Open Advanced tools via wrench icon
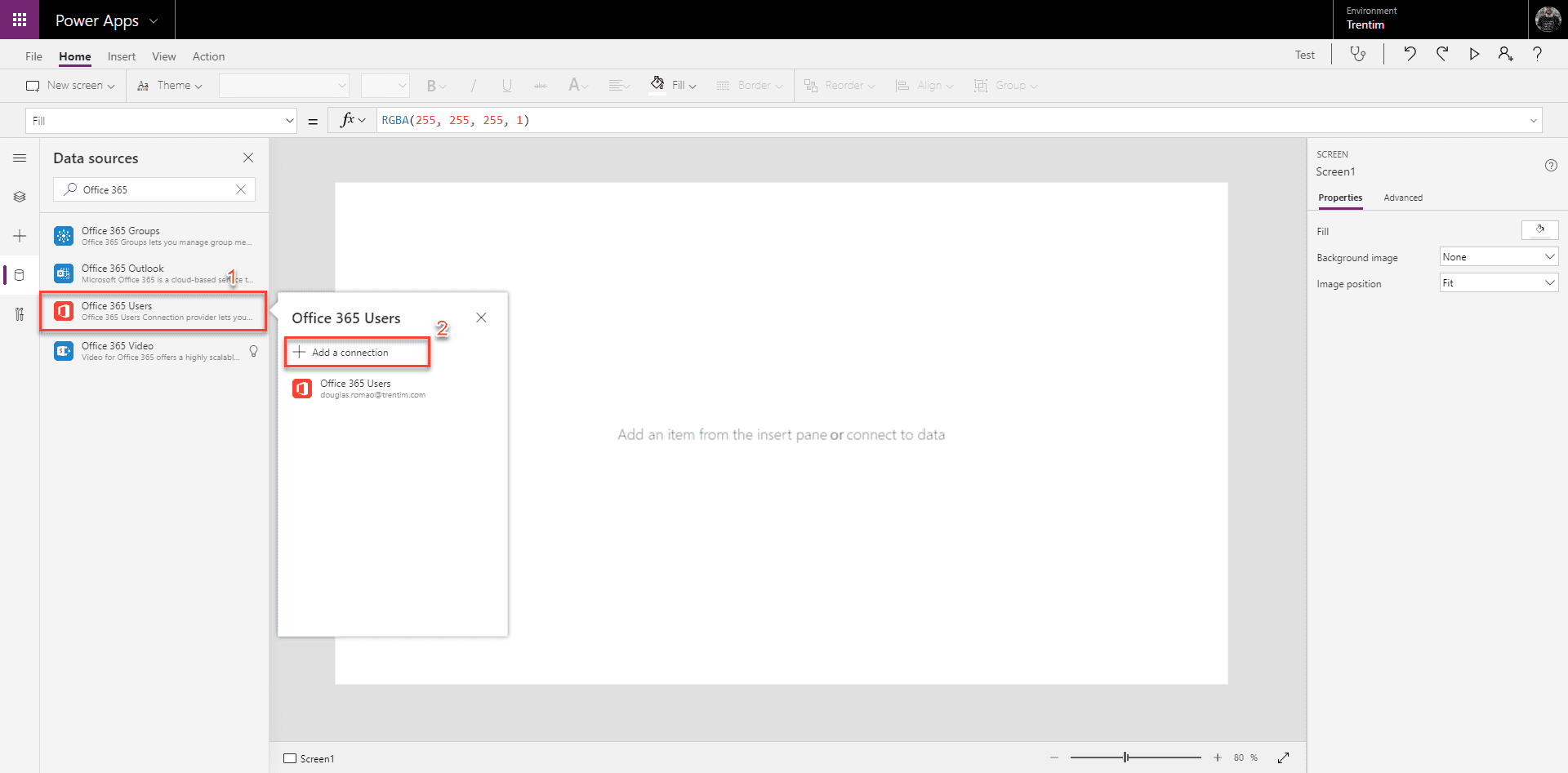 [x=20, y=314]
